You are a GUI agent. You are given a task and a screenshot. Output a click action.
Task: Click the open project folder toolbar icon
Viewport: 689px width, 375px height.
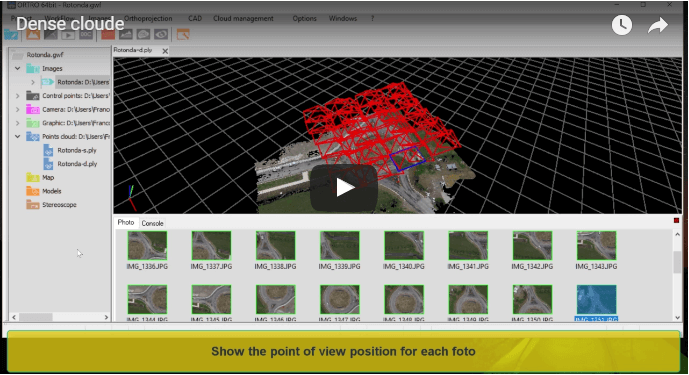(11, 34)
